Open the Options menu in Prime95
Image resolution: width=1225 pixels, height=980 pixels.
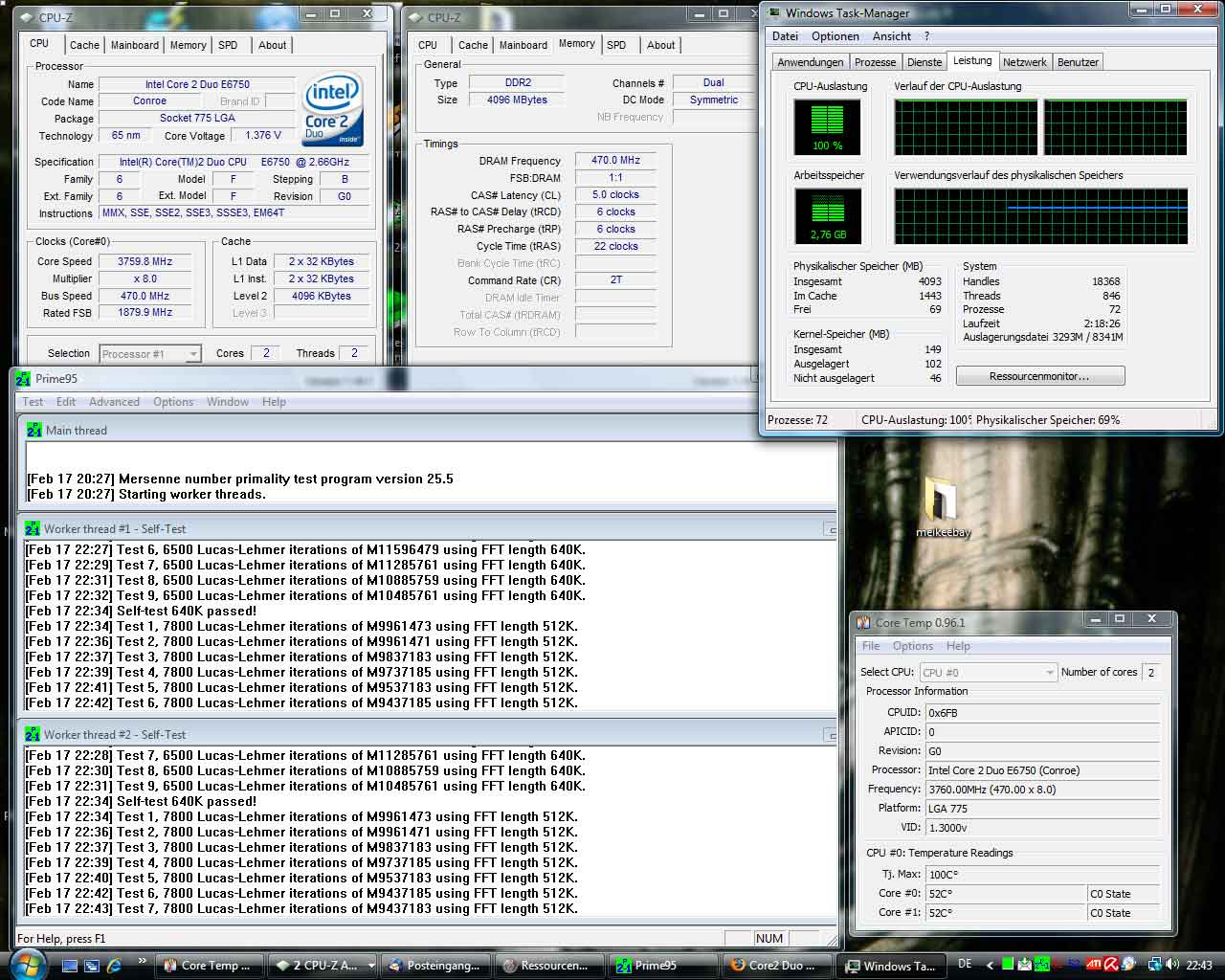173,402
